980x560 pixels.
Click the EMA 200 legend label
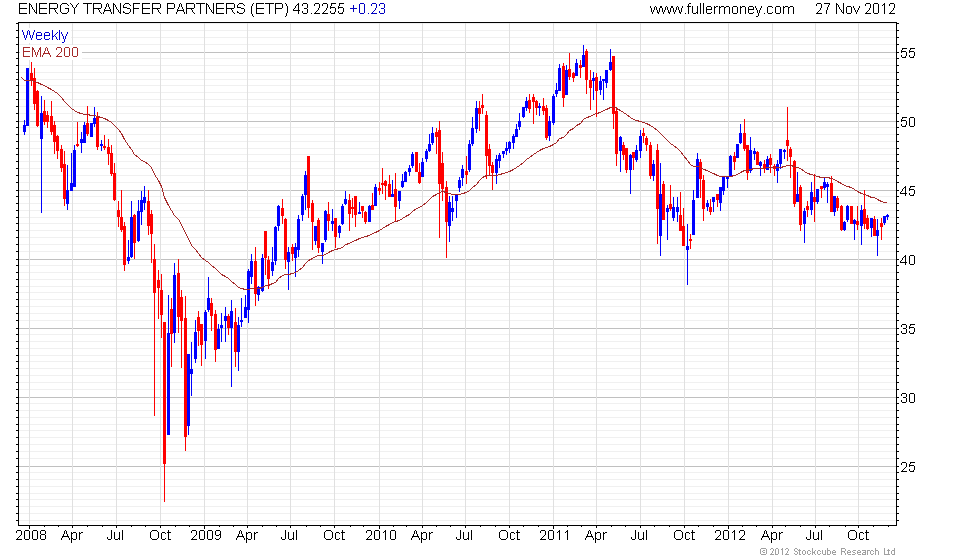click(50, 52)
